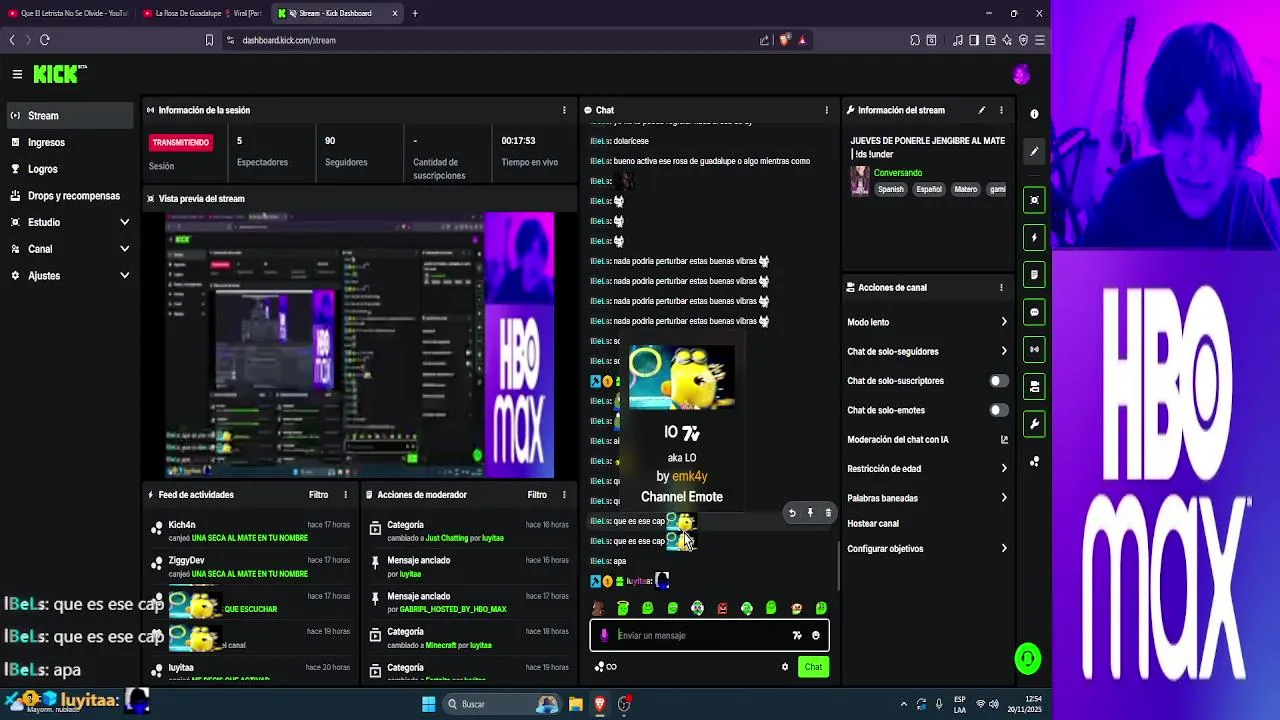Click the Conversando category link
This screenshot has width=1280, height=720.
[898, 173]
